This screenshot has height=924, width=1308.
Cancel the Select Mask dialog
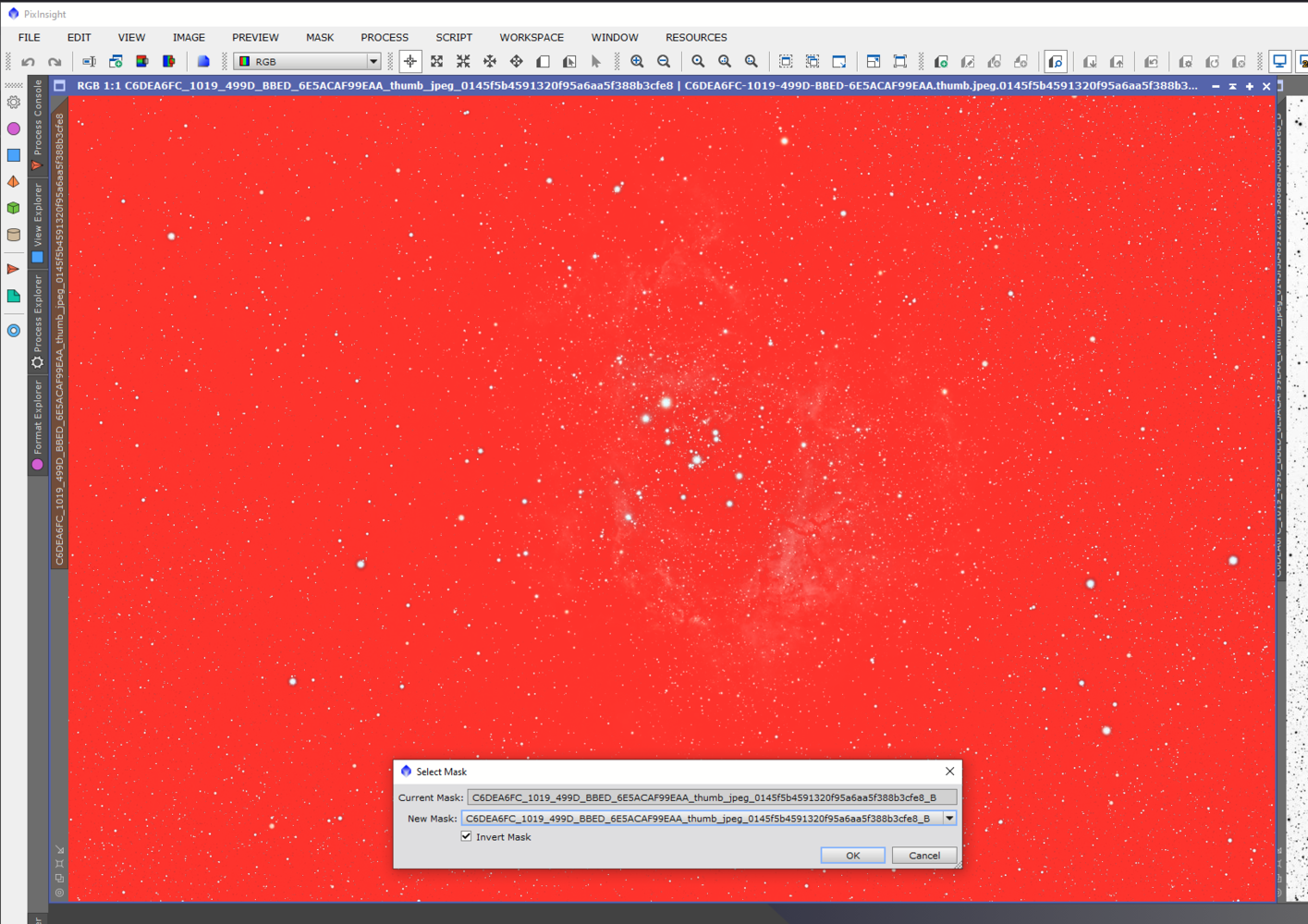(924, 856)
